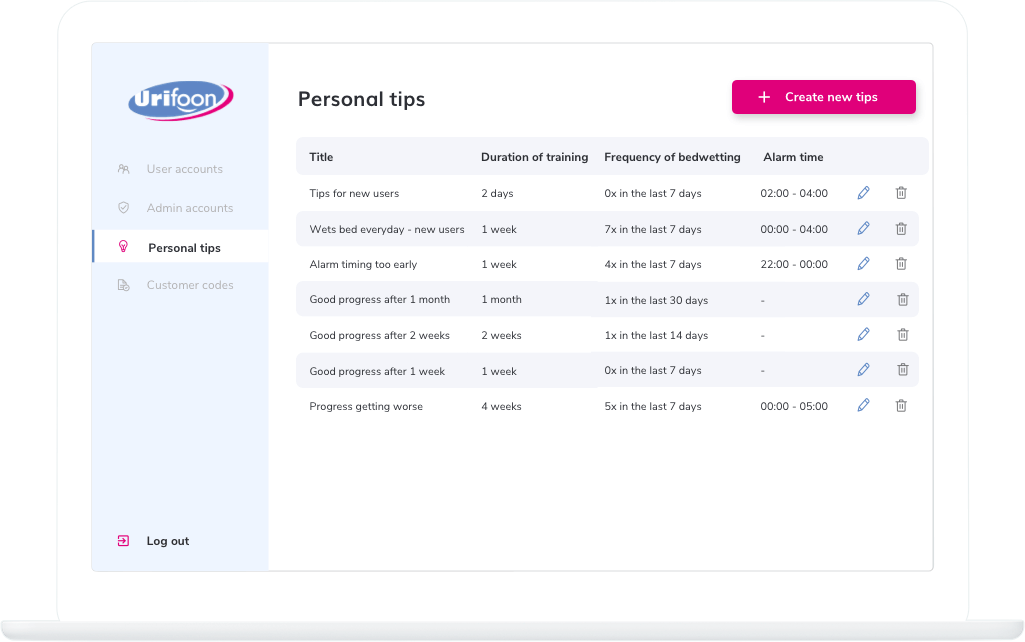The image size is (1025, 642).
Task: Edit 'Wets bed everyday - new users' tip
Action: coord(864,228)
